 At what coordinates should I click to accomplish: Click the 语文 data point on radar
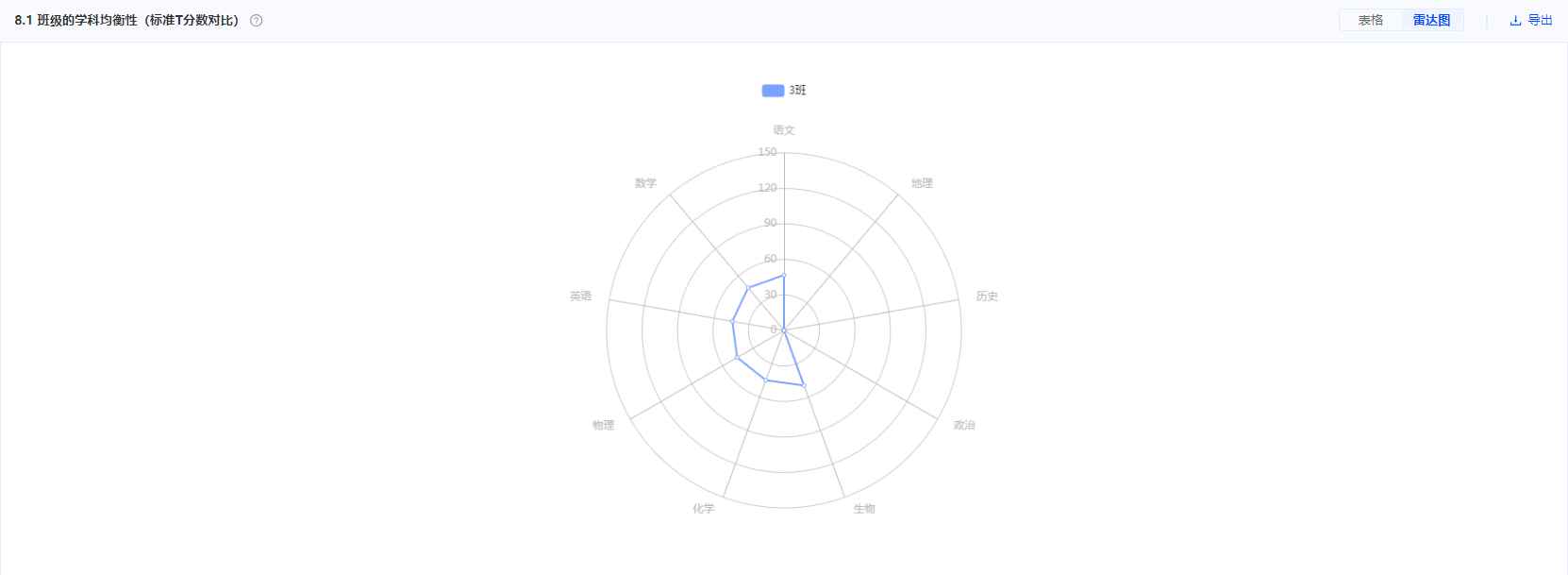[784, 275]
